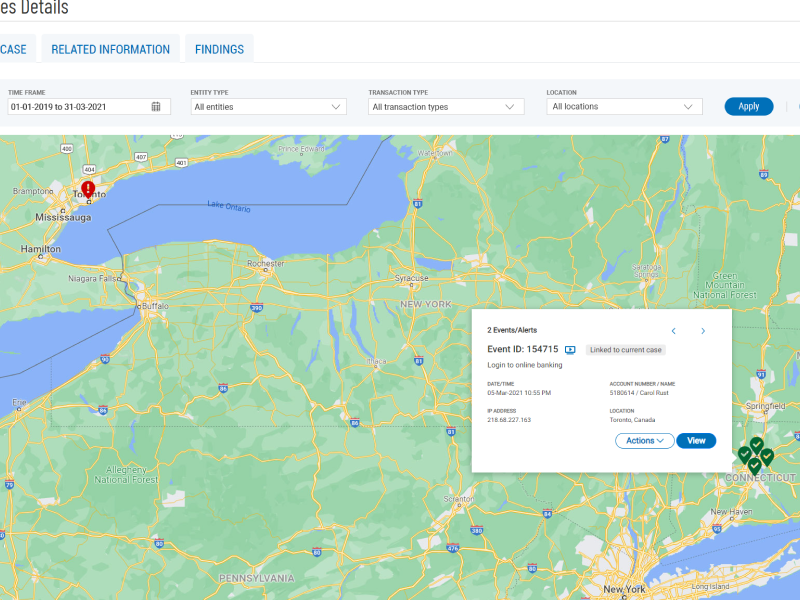
Task: Expand the Entity Type dropdown
Action: tap(268, 107)
